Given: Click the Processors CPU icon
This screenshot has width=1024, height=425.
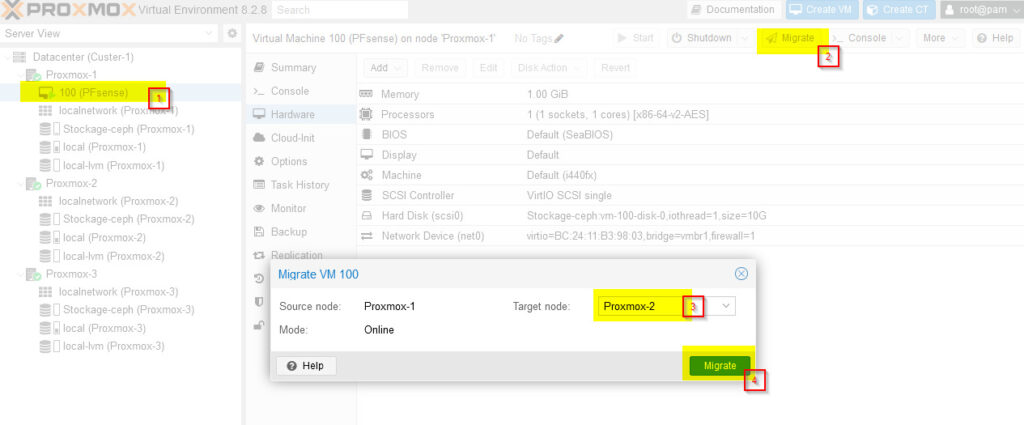Looking at the screenshot, I should (x=366, y=114).
